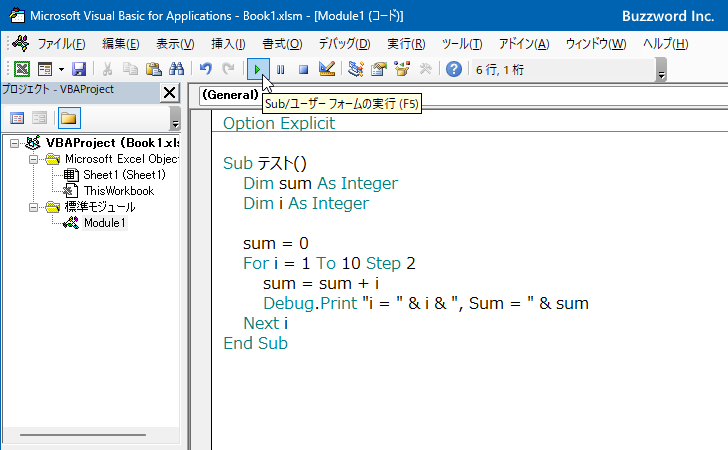
Task: Open the ファイル(F) menu
Action: pyautogui.click(x=61, y=44)
